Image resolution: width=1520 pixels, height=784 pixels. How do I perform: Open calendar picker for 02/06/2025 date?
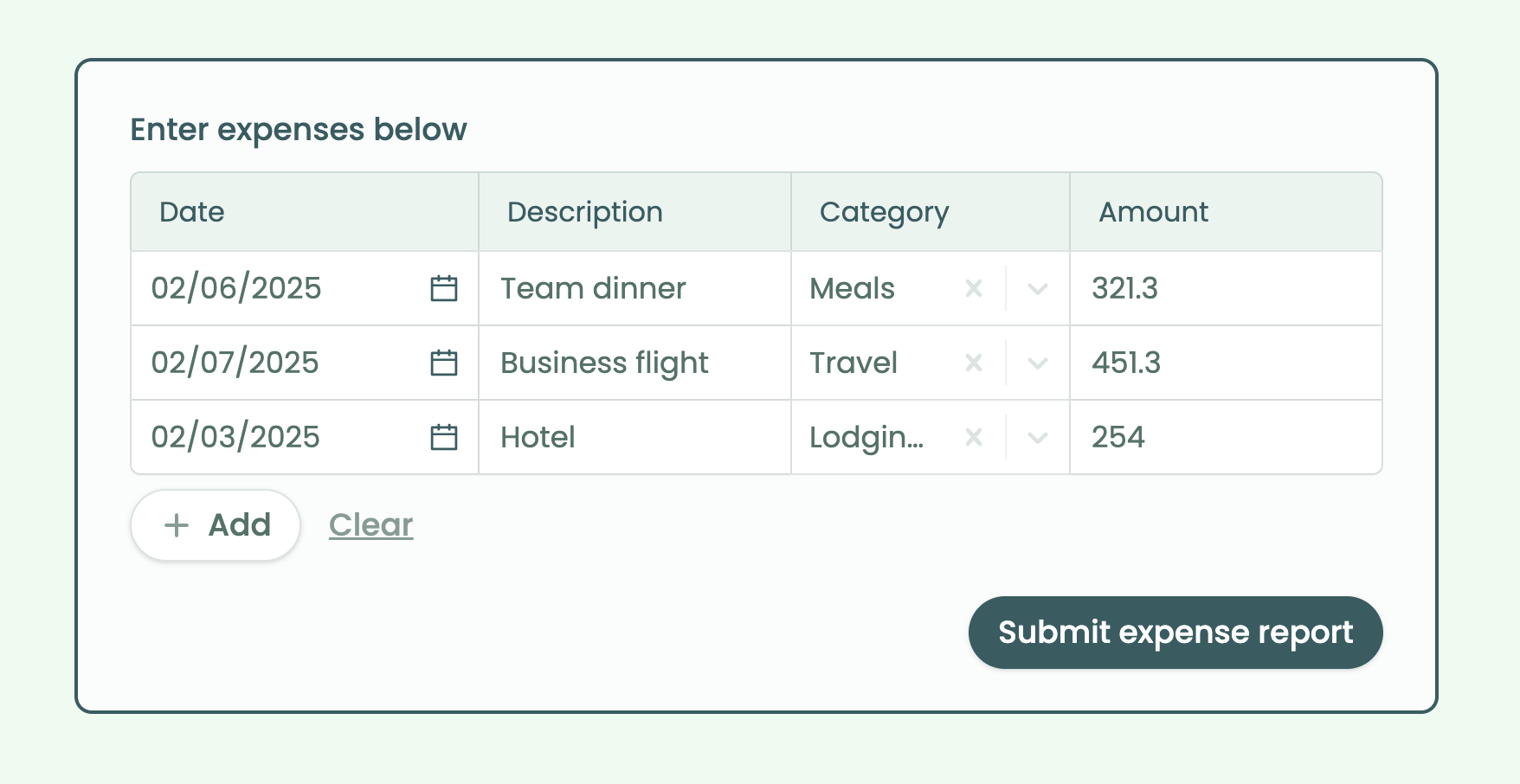pyautogui.click(x=444, y=288)
